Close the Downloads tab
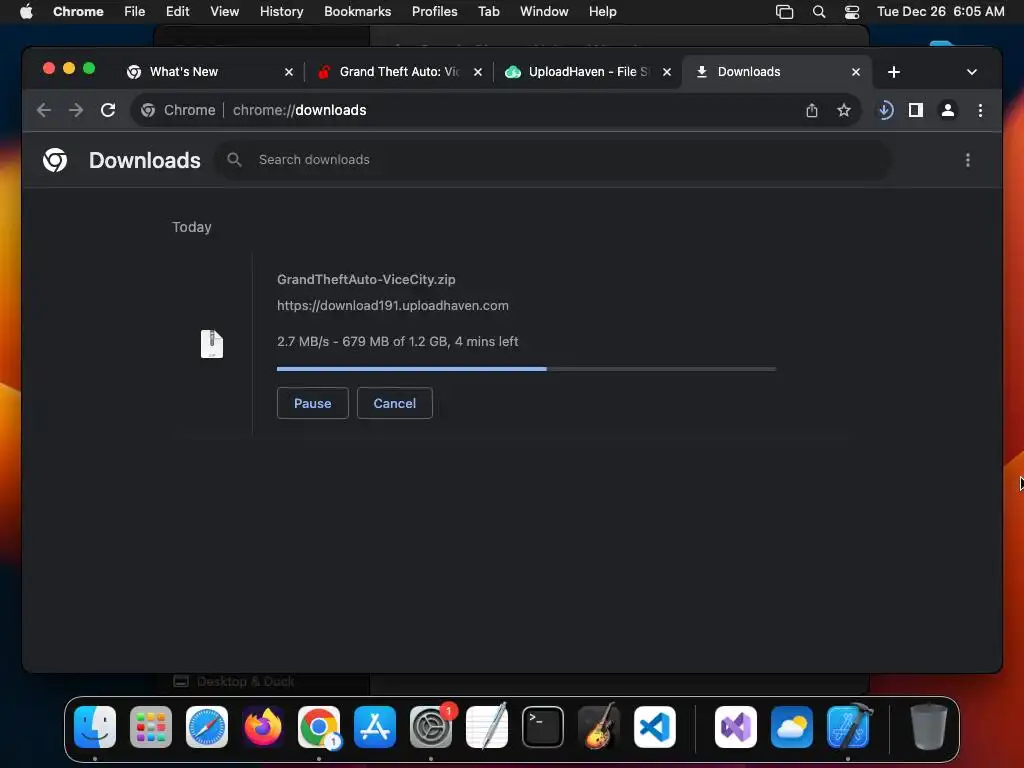 coord(856,72)
